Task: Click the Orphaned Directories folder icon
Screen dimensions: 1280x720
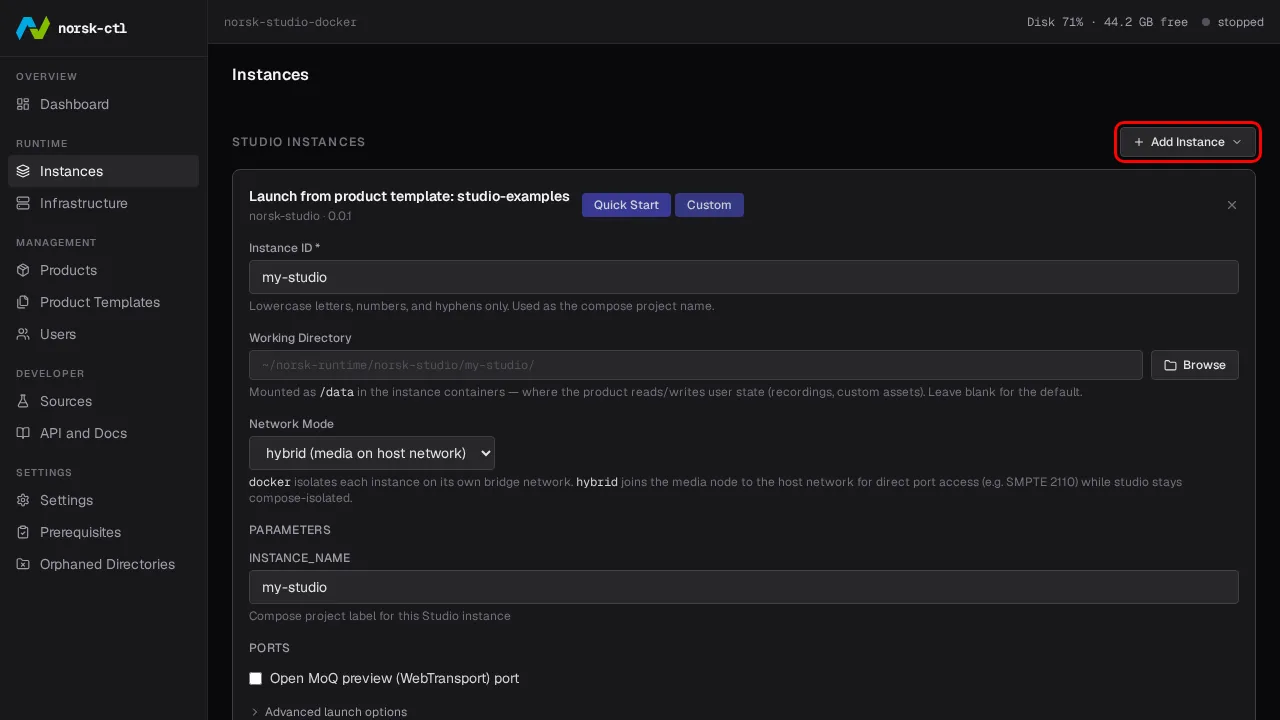Action: 23,564
